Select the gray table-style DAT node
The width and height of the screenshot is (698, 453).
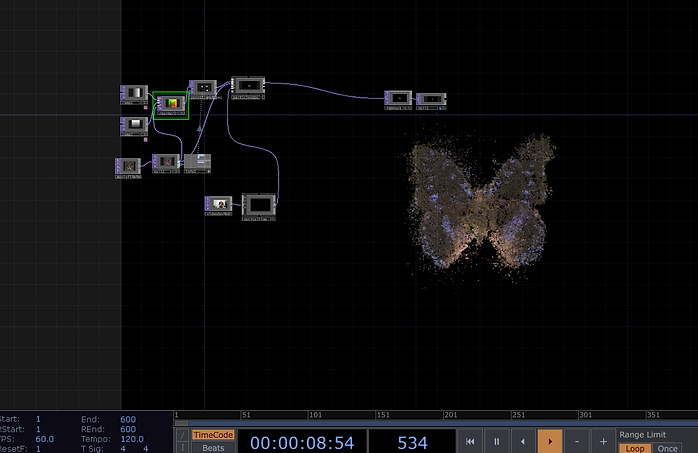coord(198,163)
